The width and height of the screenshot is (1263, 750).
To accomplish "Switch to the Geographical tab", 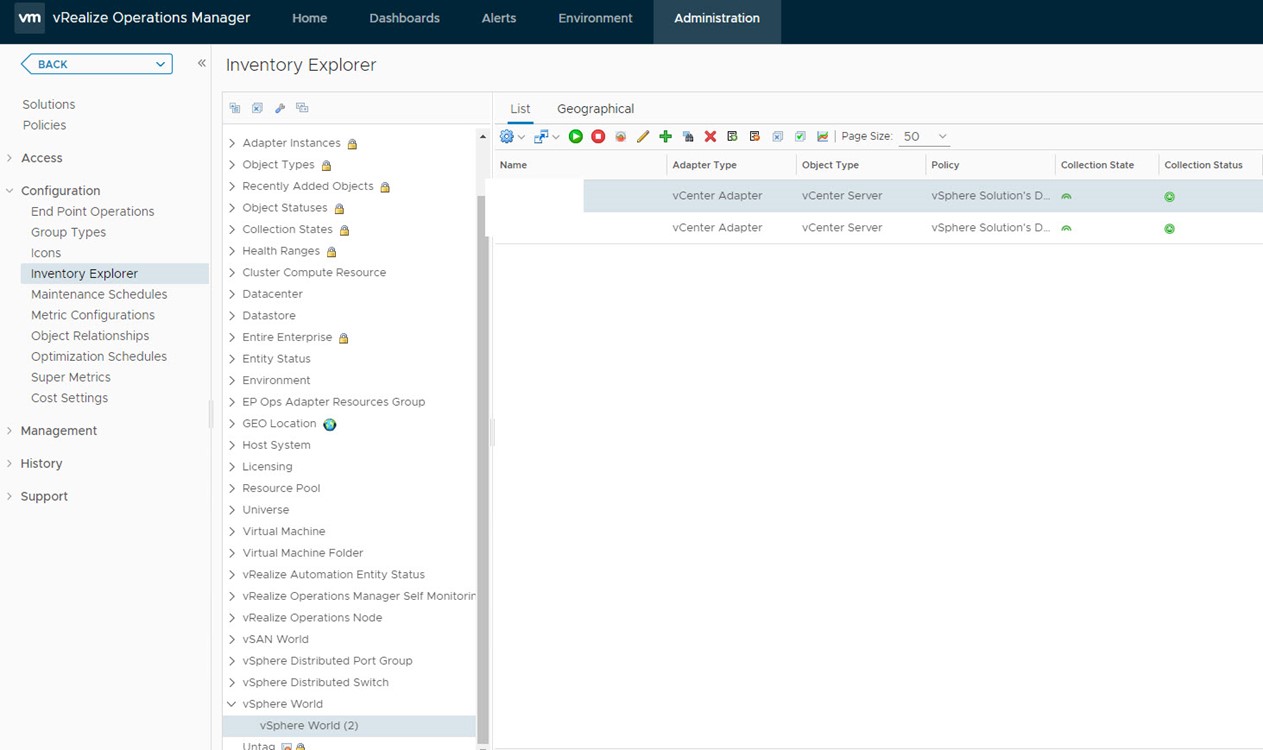I will click(x=595, y=109).
